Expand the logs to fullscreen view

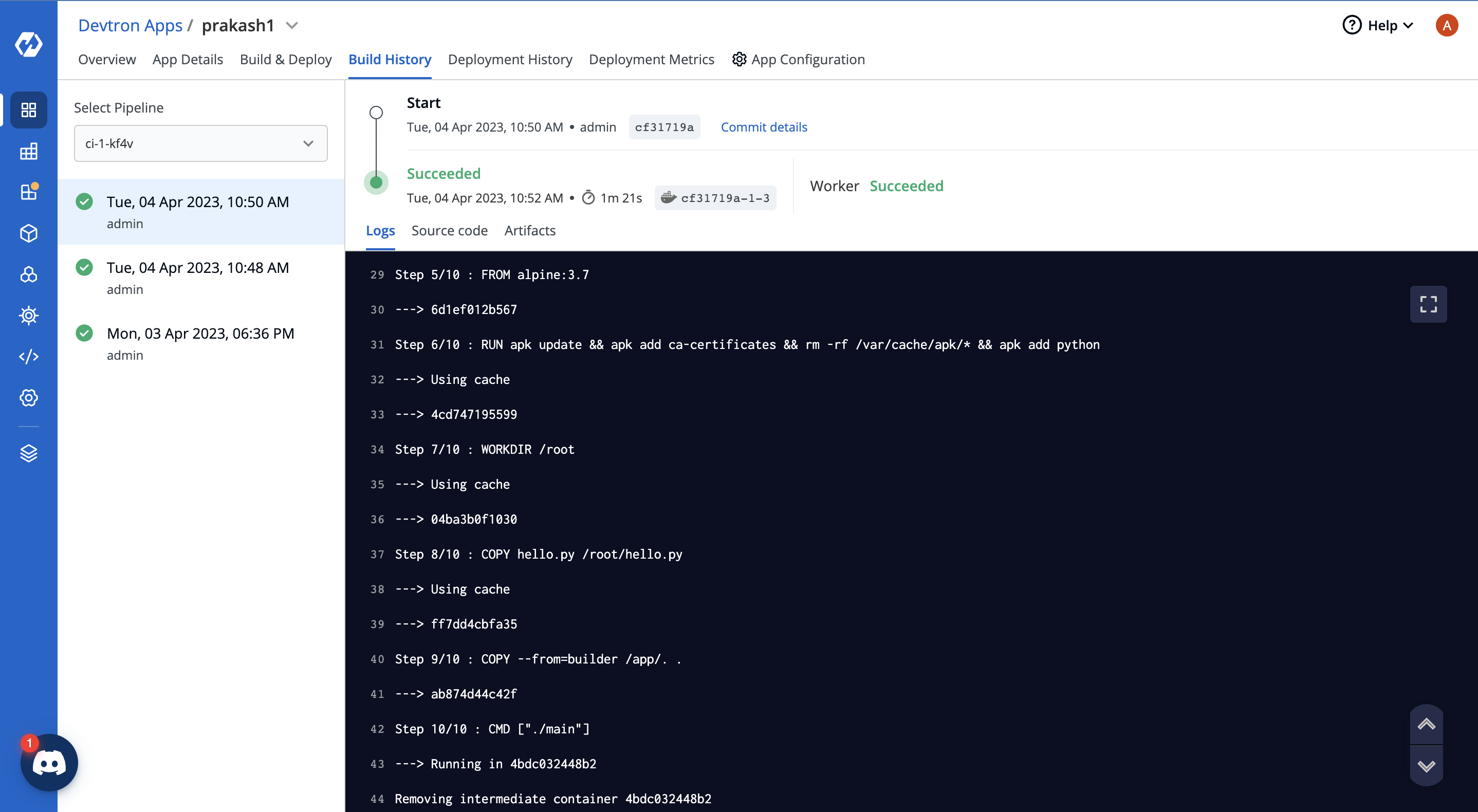[1428, 304]
